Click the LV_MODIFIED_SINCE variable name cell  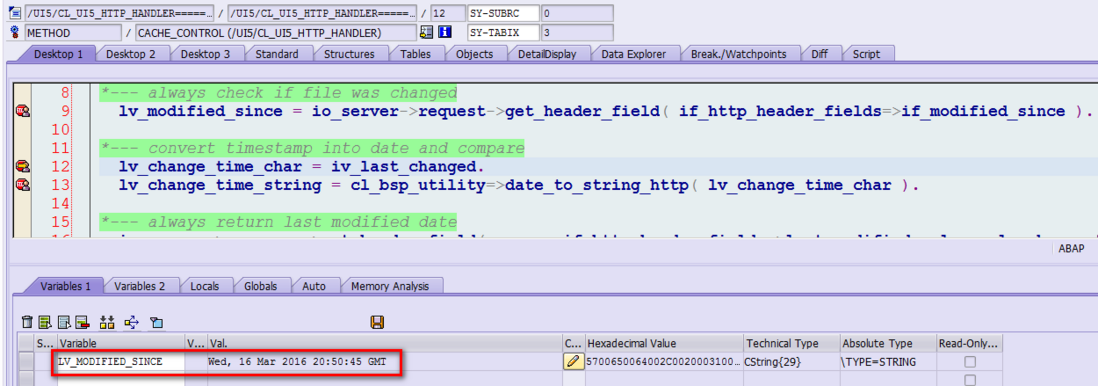[x=121, y=361]
